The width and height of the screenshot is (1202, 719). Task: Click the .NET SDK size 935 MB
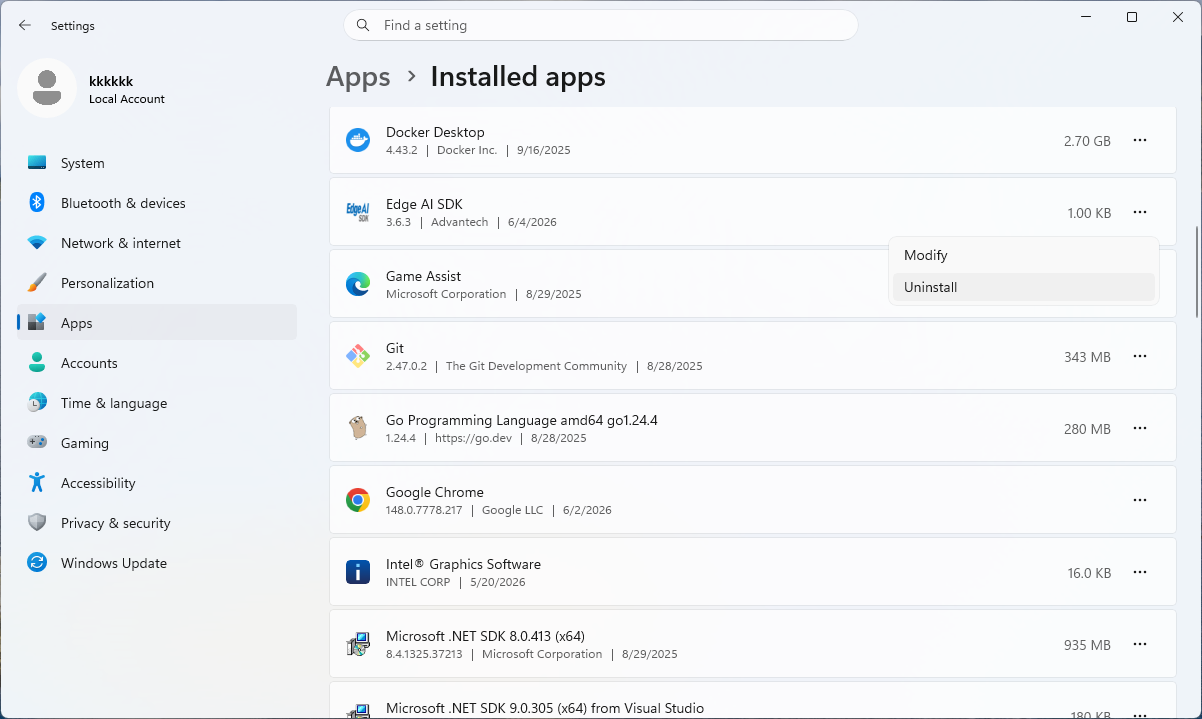click(x=1087, y=645)
